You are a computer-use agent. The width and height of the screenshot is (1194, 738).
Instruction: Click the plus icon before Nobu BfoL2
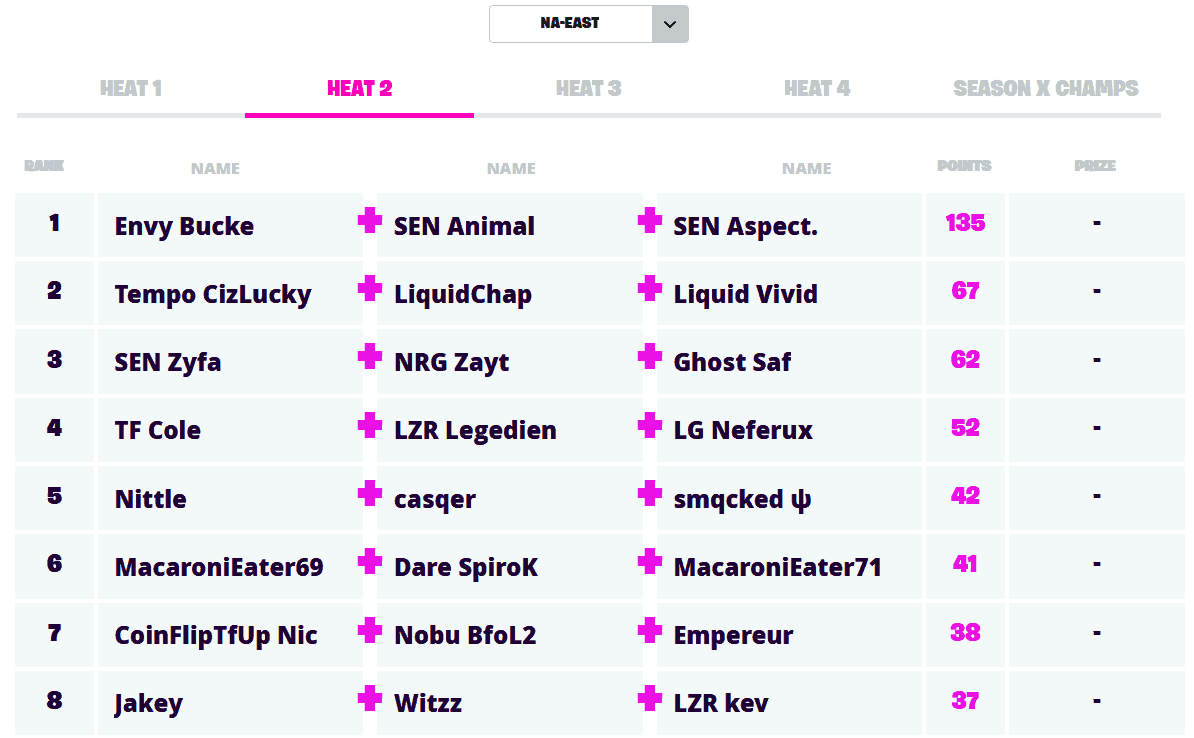coord(370,630)
